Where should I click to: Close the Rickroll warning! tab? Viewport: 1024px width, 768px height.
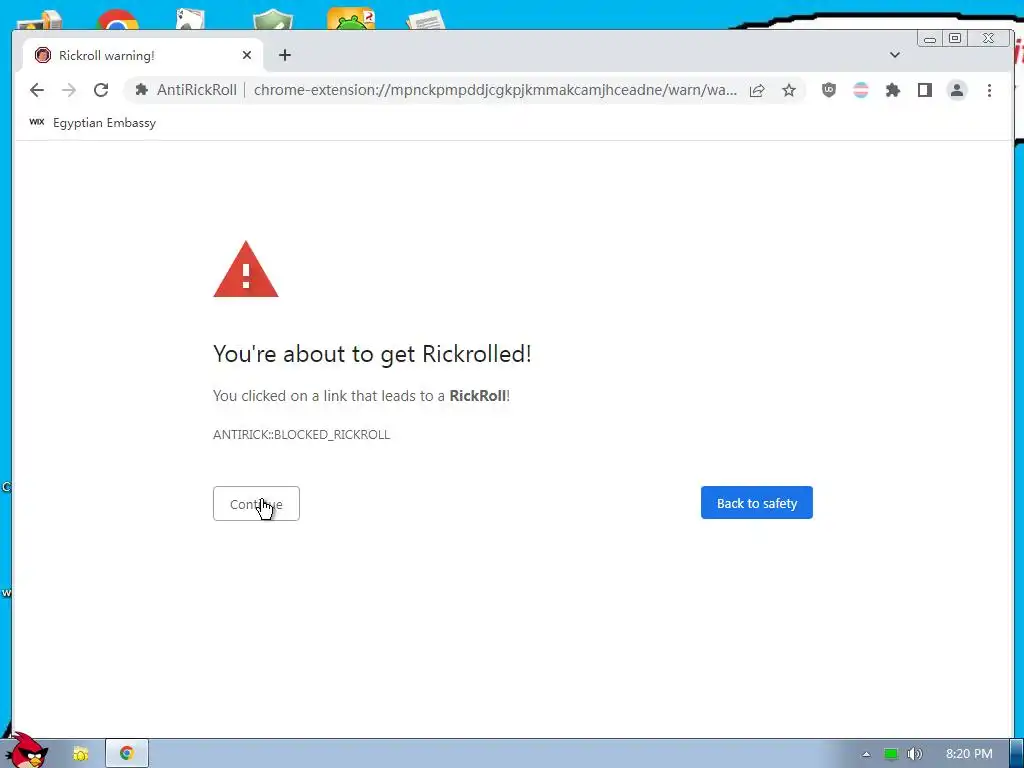(x=247, y=56)
